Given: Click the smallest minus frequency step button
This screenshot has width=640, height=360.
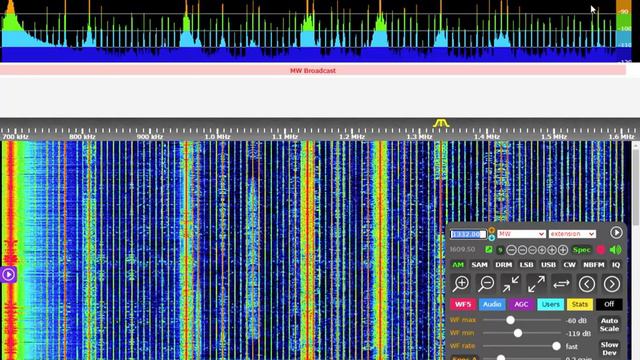Looking at the screenshot, I should click(x=532, y=250).
